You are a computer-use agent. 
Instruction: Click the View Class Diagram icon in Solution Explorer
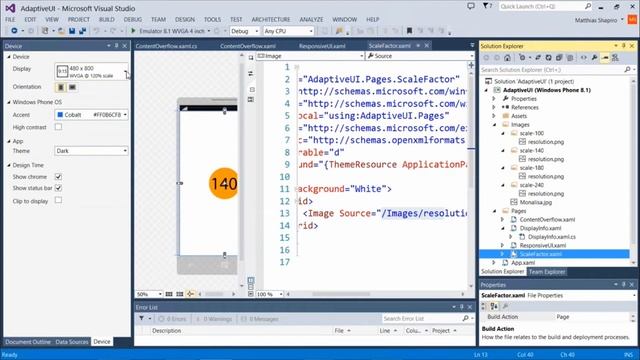(x=615, y=58)
